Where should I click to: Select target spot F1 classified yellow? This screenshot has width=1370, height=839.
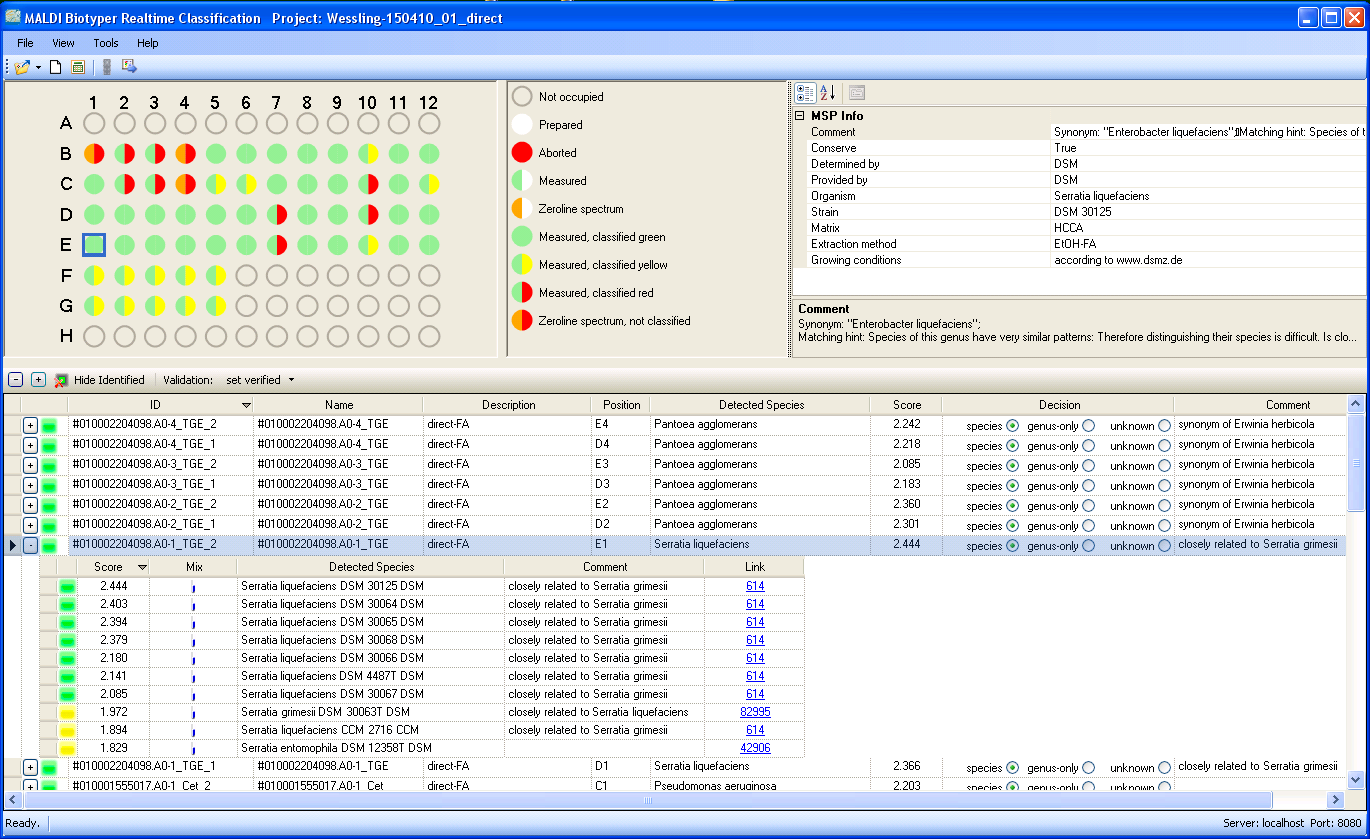(94, 276)
